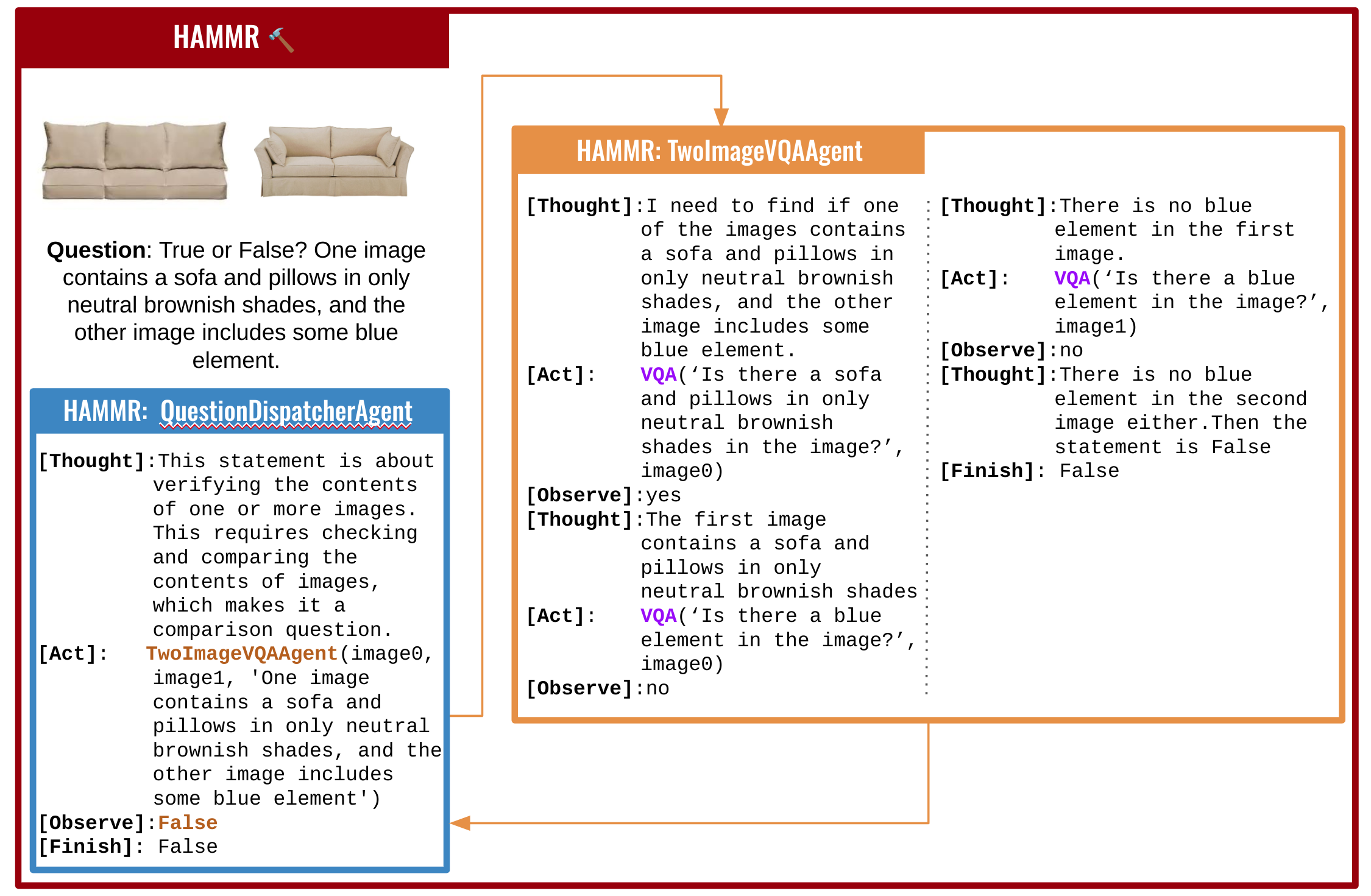
Task: Click the QuestionDispatcherAgent underlined title
Action: [x=286, y=412]
